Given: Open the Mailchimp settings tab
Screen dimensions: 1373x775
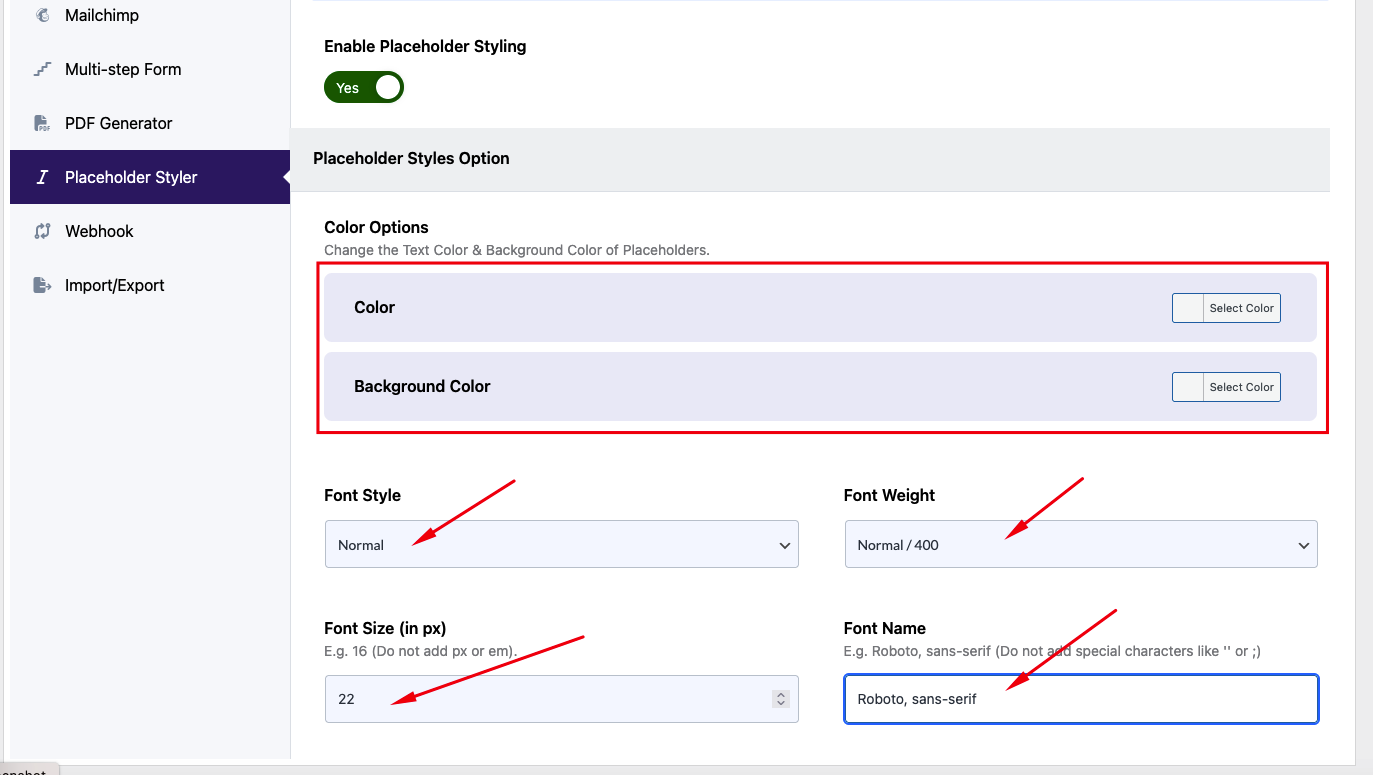Looking at the screenshot, I should (x=150, y=16).
